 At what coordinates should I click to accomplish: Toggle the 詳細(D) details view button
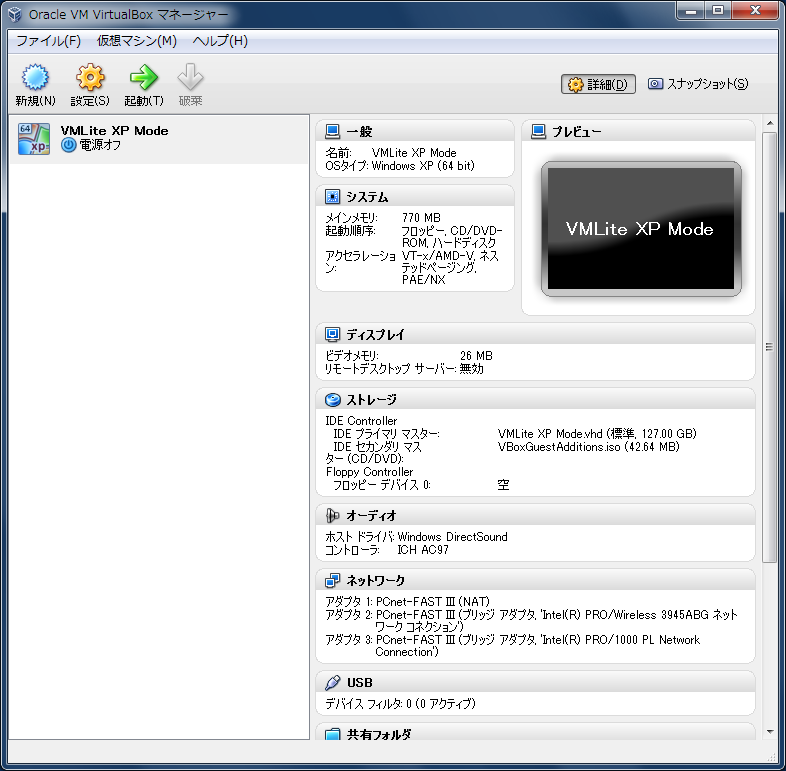pyautogui.click(x=598, y=85)
